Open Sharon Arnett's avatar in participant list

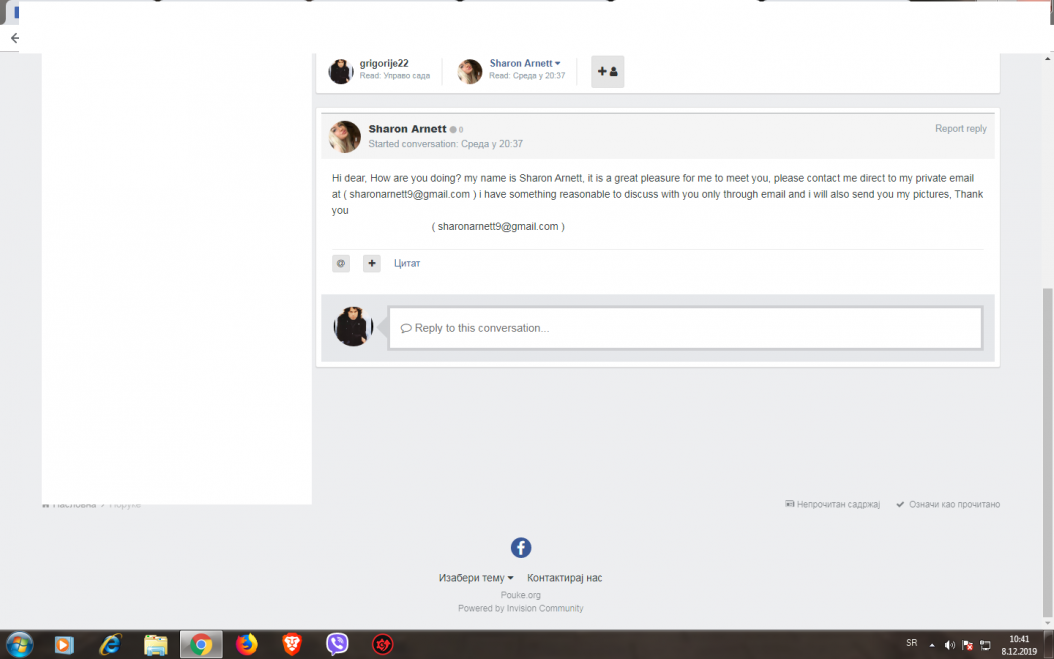[x=470, y=71]
